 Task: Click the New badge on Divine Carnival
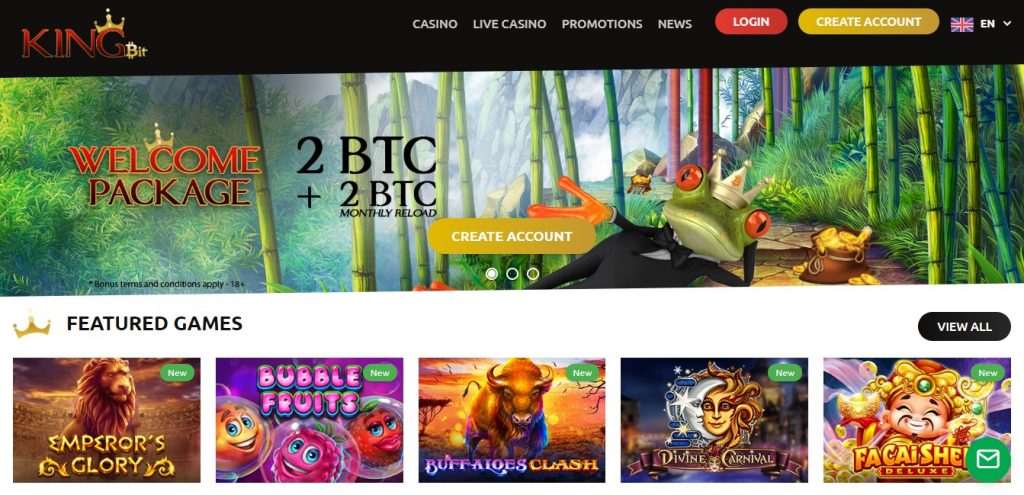point(785,373)
